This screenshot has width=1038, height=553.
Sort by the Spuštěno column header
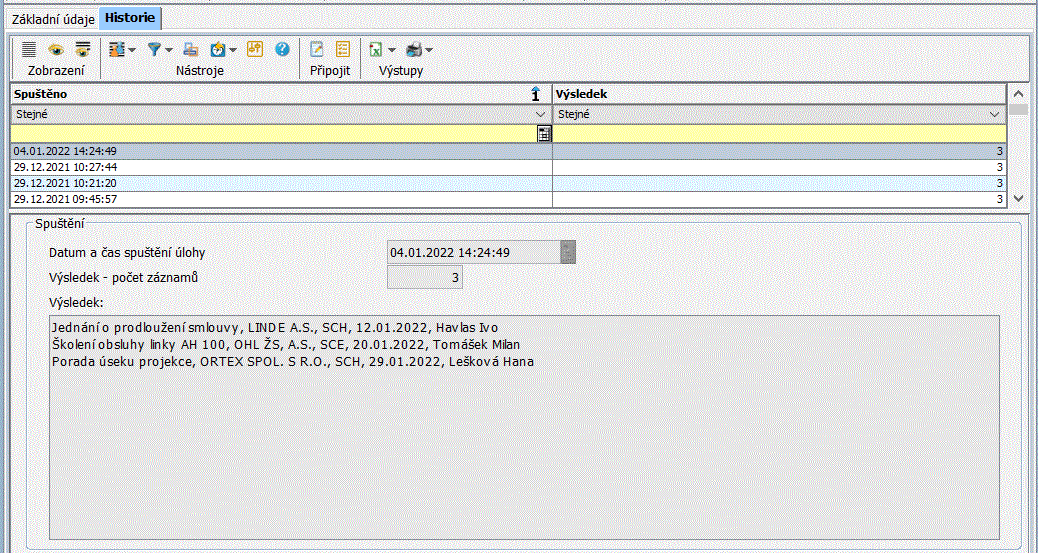pyautogui.click(x=270, y=94)
